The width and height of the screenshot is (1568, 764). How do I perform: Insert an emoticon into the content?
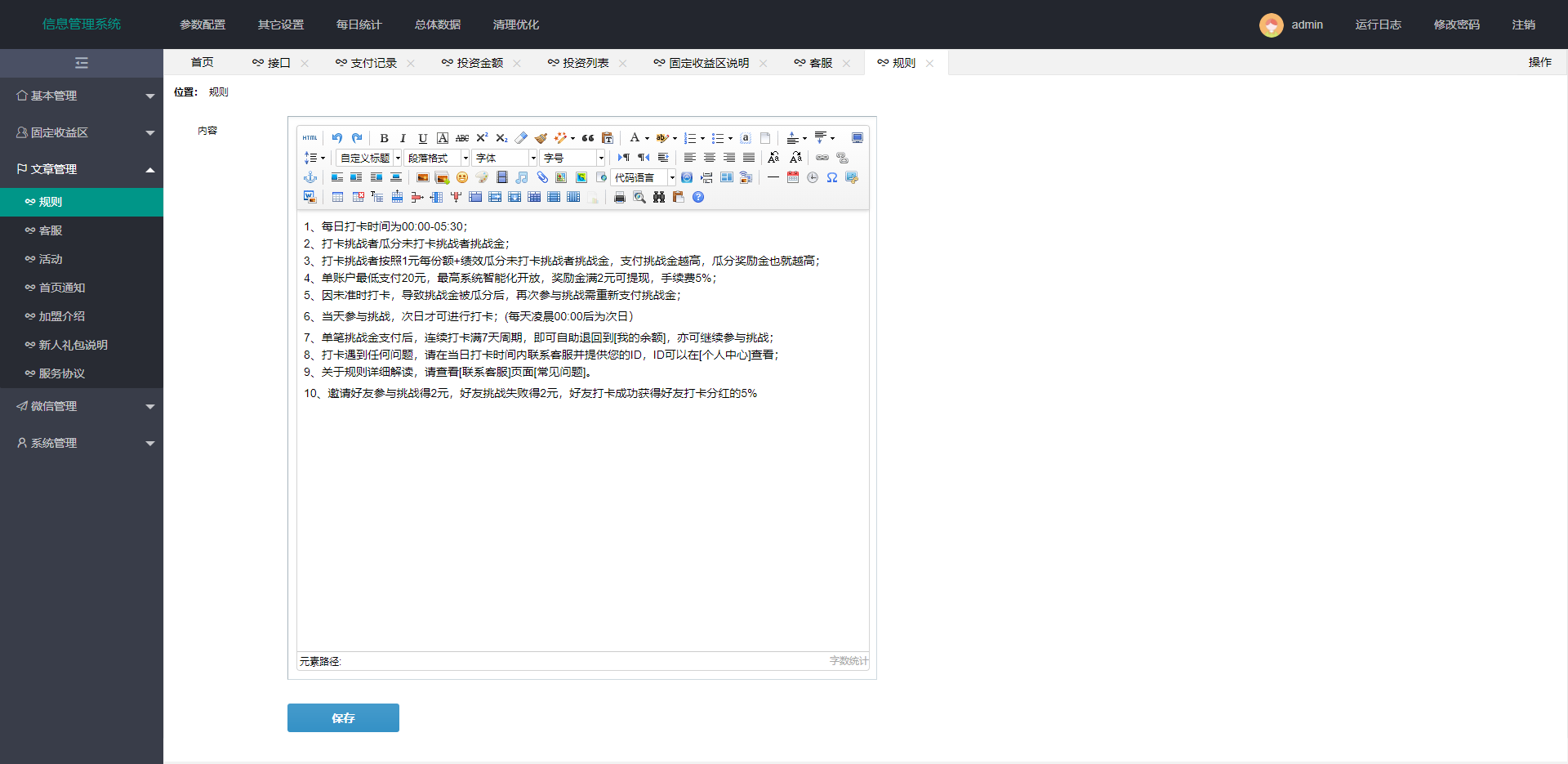click(x=462, y=177)
